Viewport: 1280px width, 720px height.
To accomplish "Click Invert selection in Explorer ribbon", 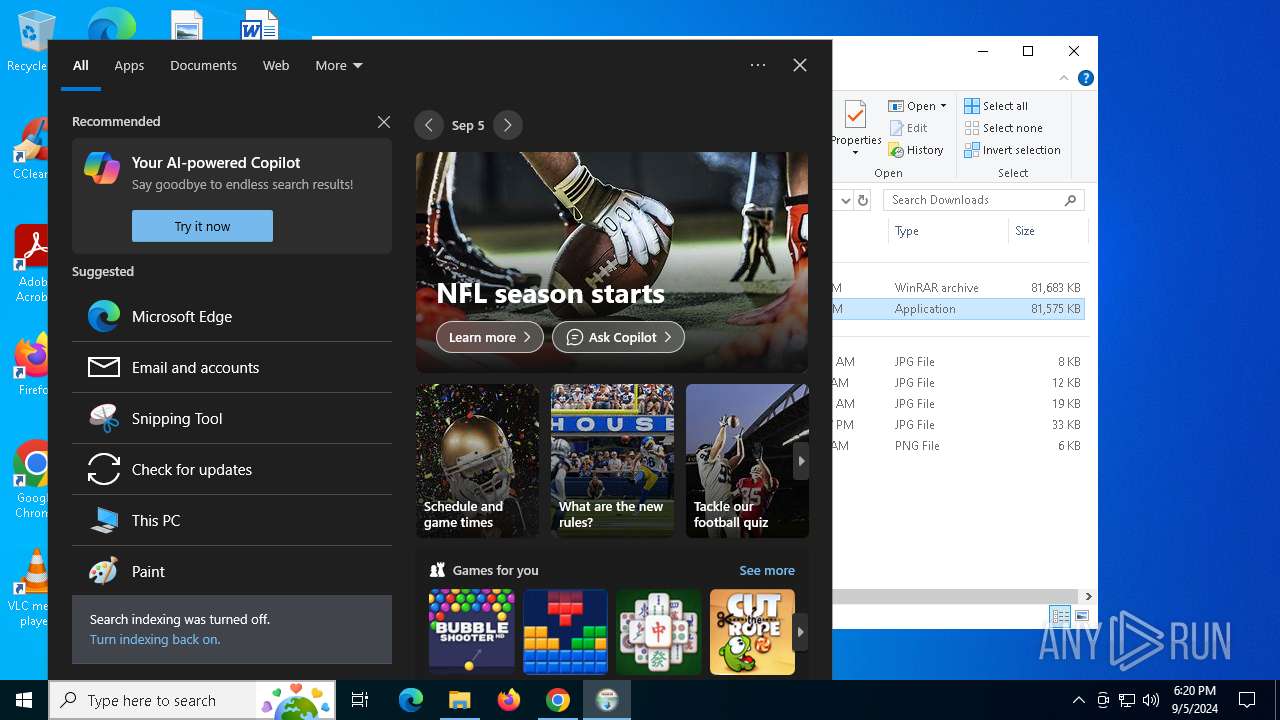I will 1012,150.
